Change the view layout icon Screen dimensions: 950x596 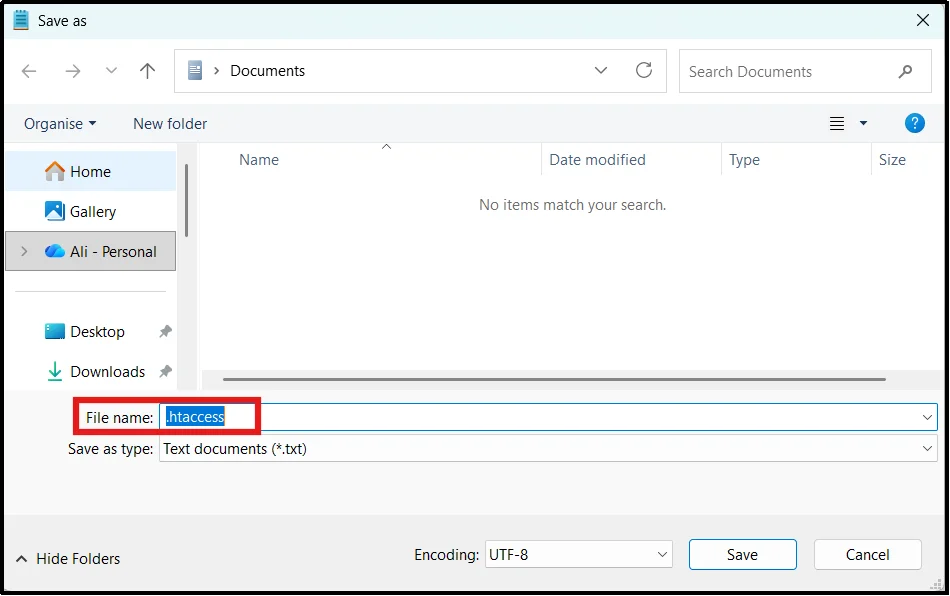click(x=837, y=124)
